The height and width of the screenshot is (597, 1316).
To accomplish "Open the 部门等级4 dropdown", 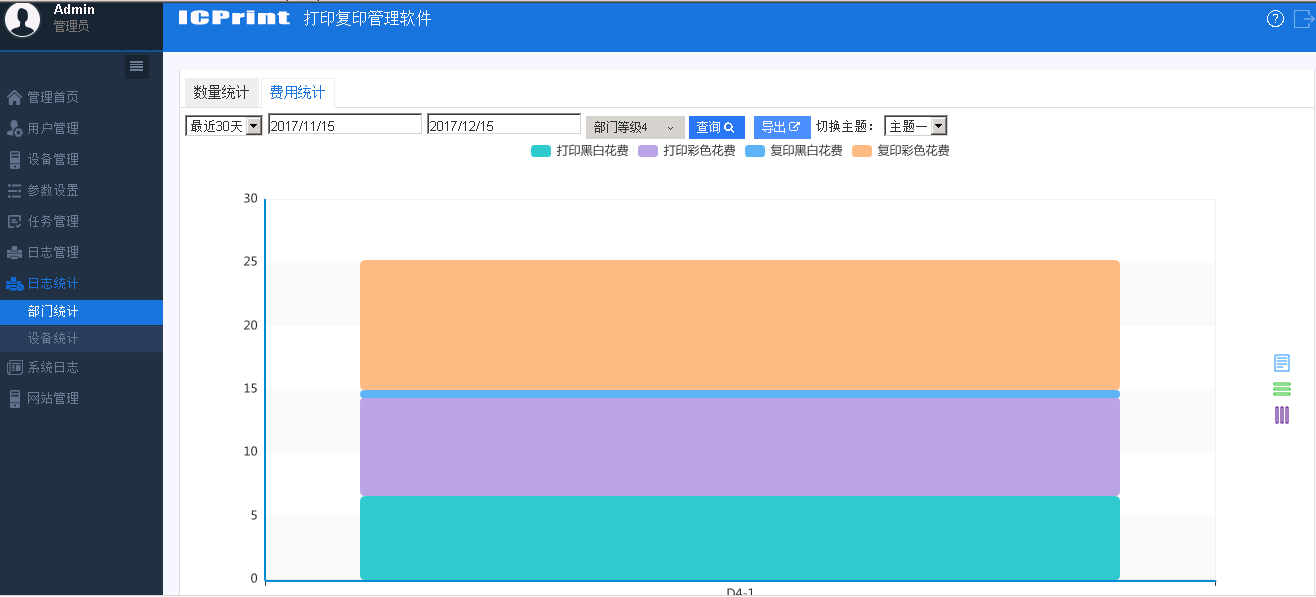I will tap(635, 127).
